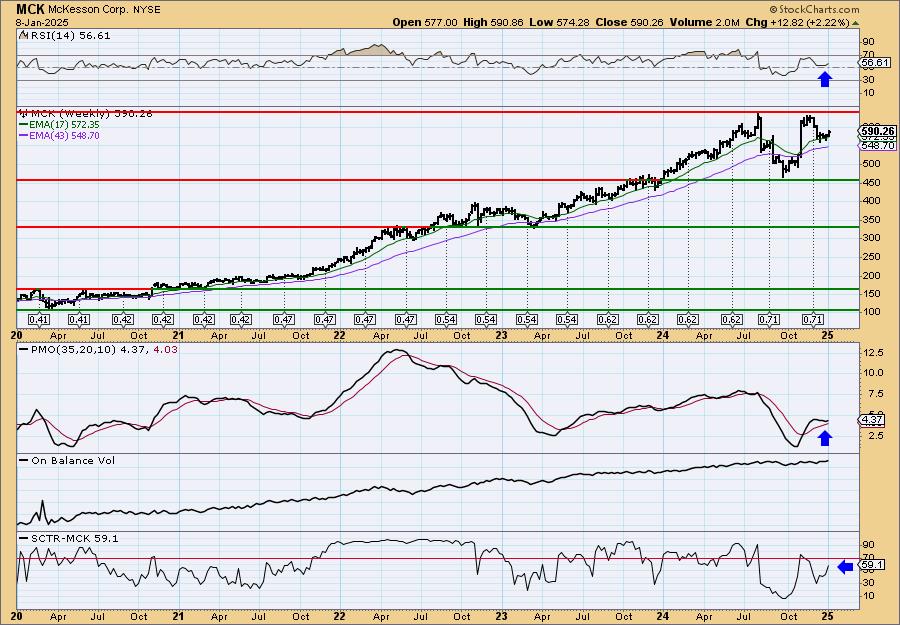The width and height of the screenshot is (900, 625).
Task: Select the Volume 2.0M reading
Action: pyautogui.click(x=704, y=22)
